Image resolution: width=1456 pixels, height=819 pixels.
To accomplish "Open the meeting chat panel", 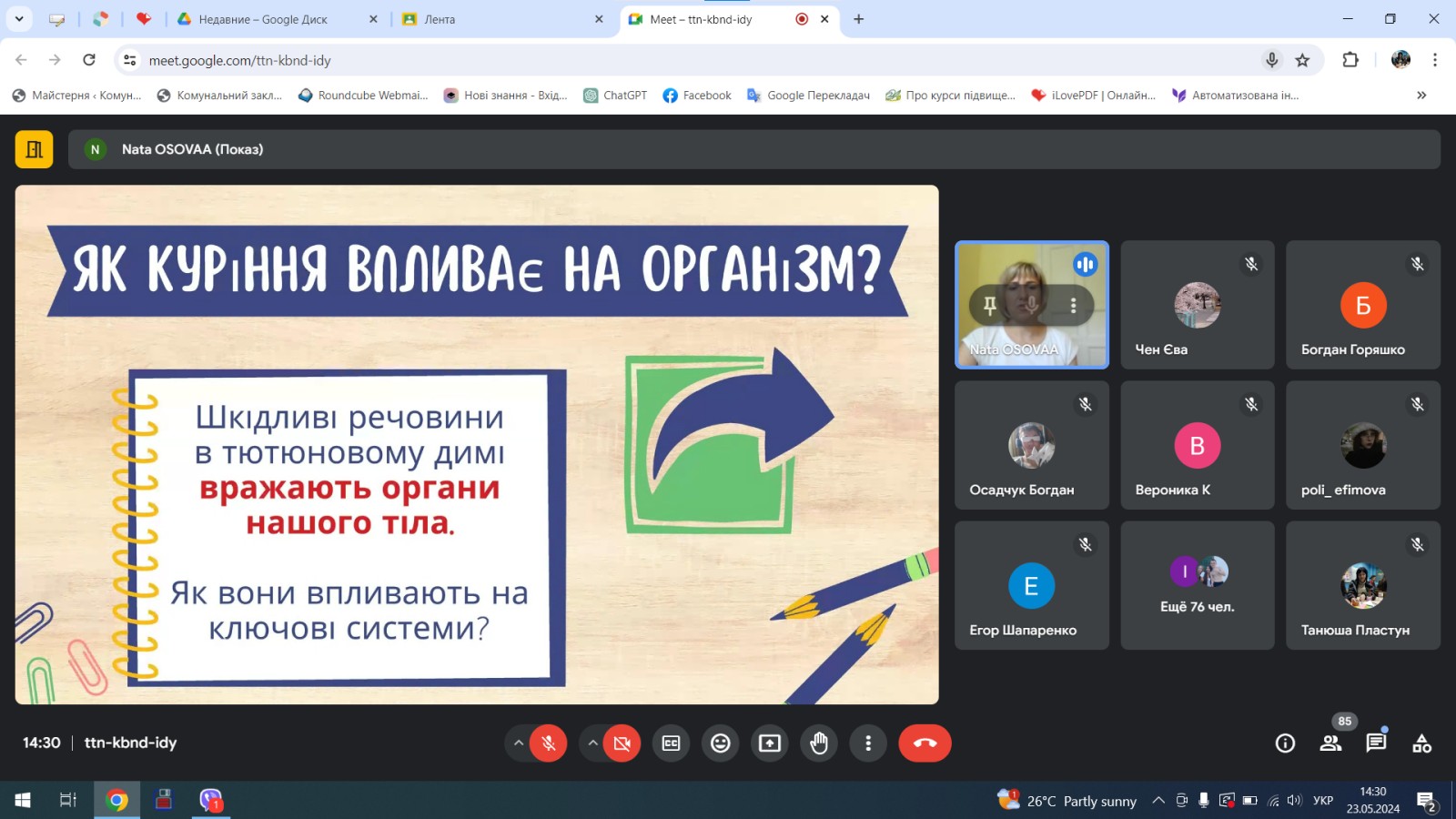I will click(x=1376, y=743).
